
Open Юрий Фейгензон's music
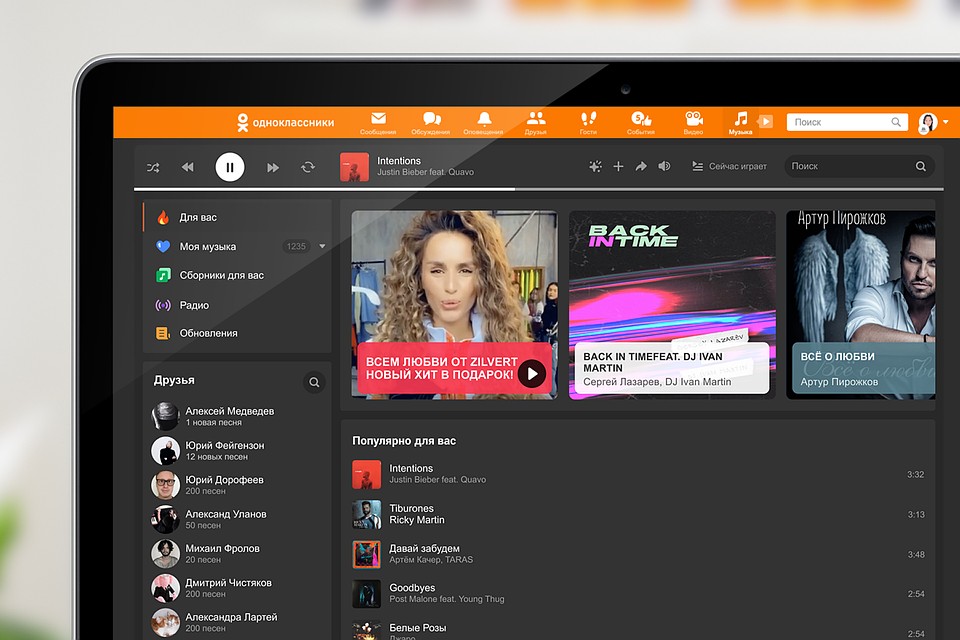238,451
